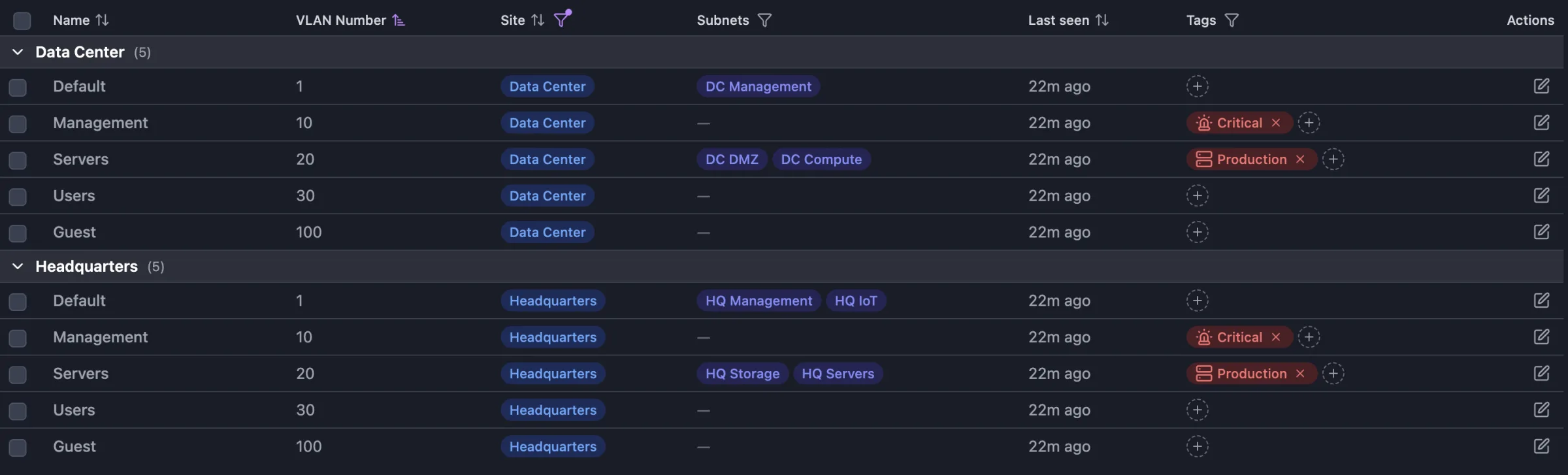Screen dimensions: 1568x475
Task: Check the Headquarters Users row checkbox
Action: pyautogui.click(x=18, y=412)
